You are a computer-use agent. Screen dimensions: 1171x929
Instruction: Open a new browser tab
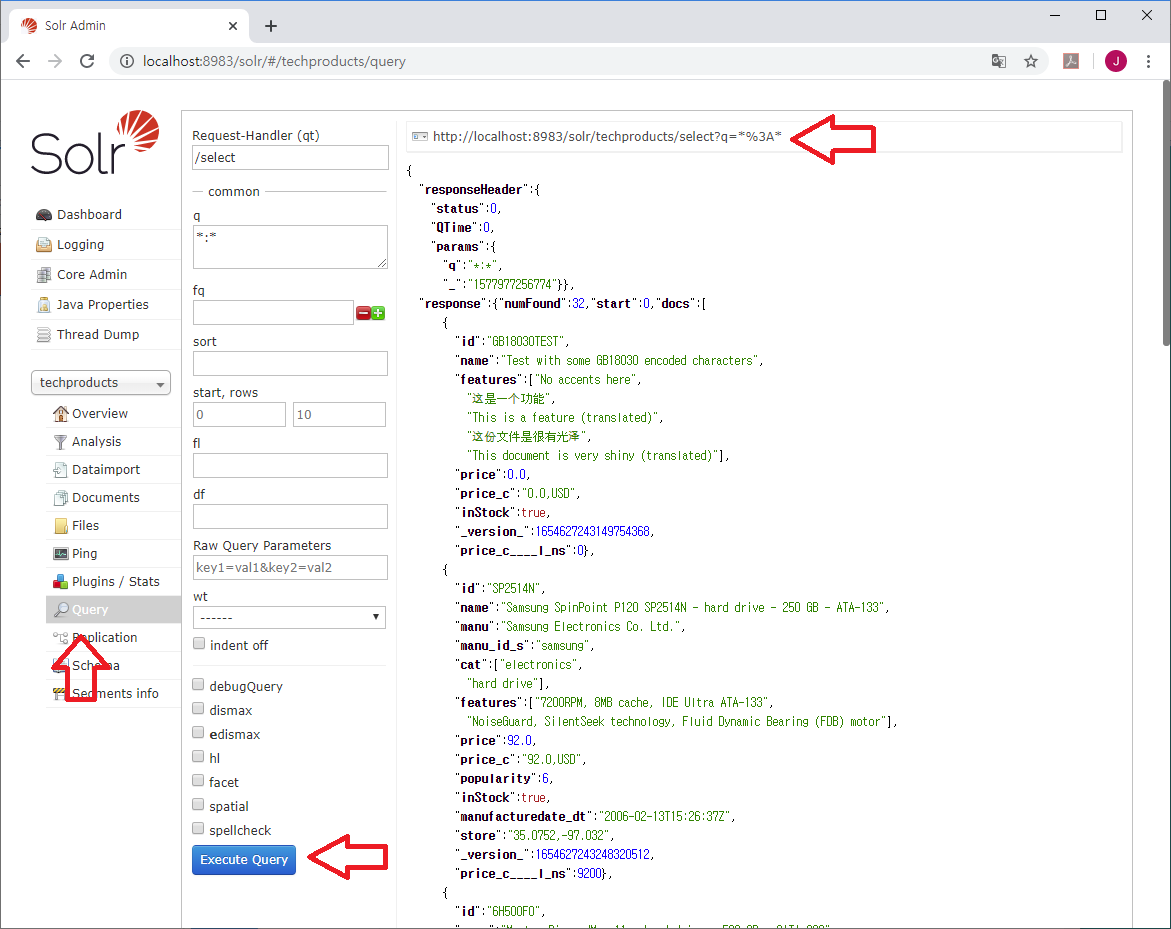coord(271,26)
